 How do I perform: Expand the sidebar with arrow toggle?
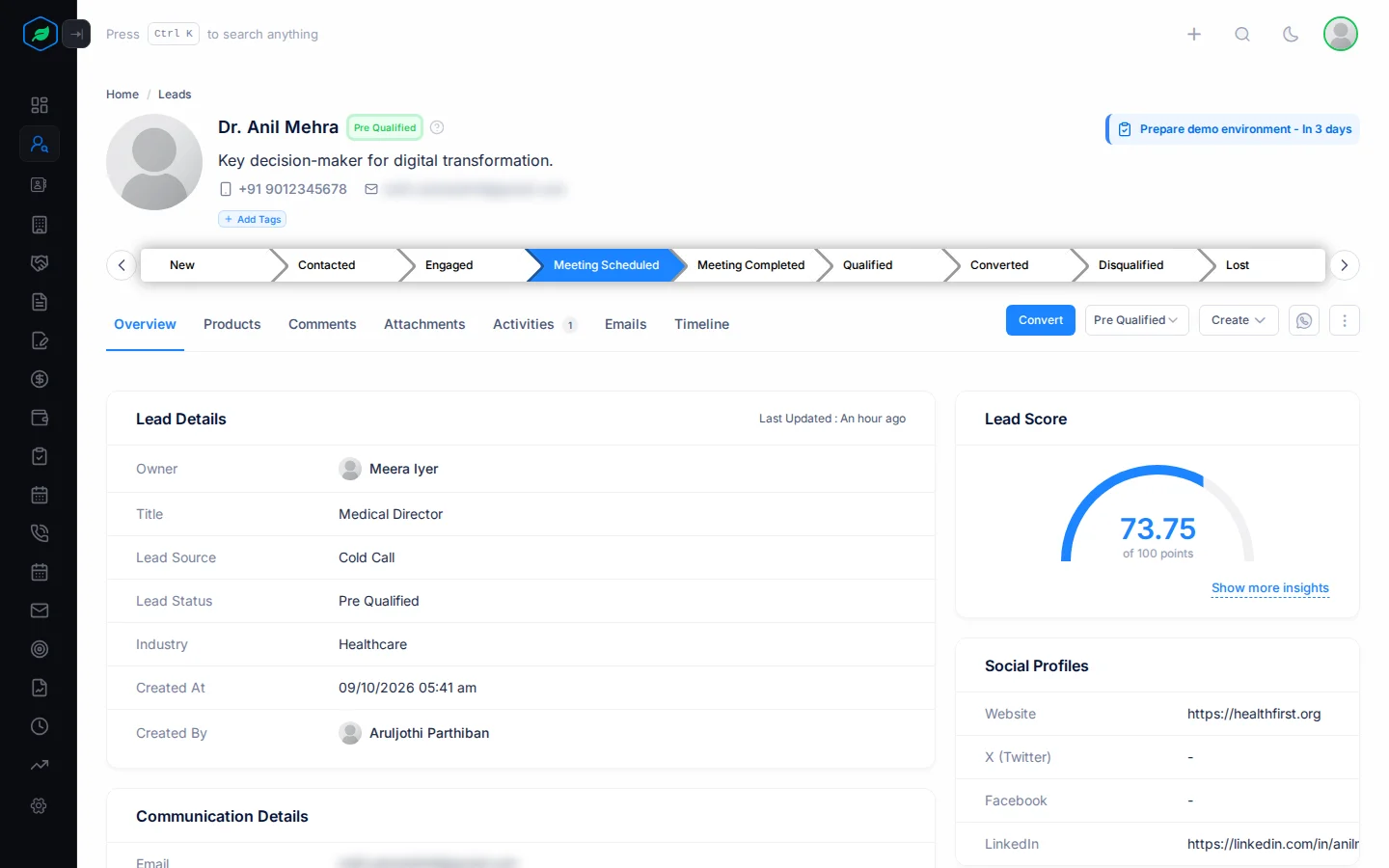[x=76, y=34]
